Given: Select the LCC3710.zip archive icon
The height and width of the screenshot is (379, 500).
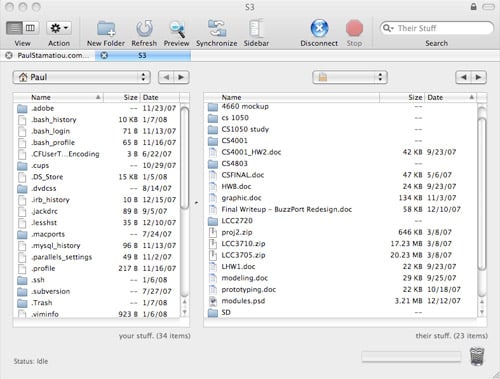Looking at the screenshot, I should (x=213, y=244).
